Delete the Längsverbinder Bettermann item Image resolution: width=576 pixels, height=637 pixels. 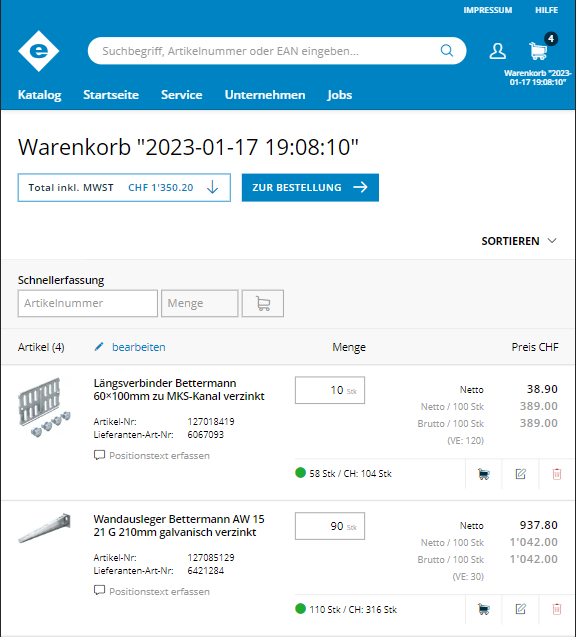[557, 474]
